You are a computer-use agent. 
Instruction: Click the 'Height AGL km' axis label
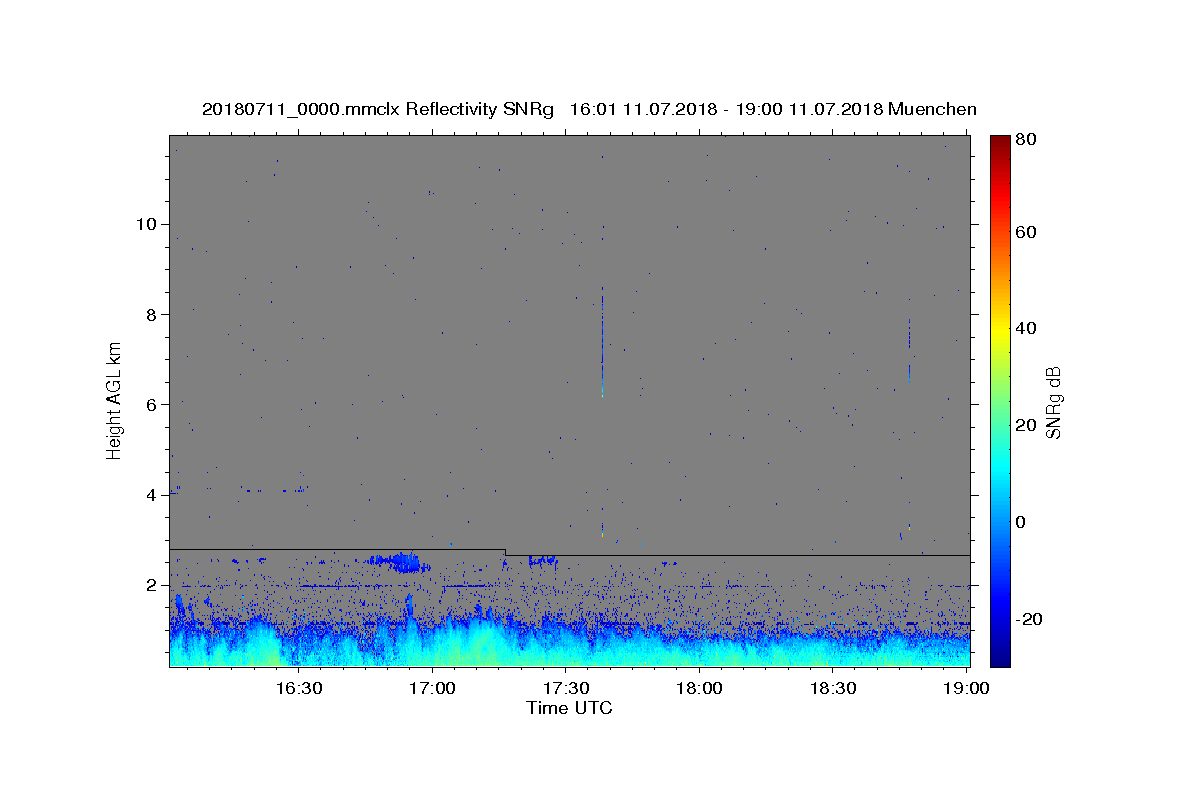pos(114,400)
